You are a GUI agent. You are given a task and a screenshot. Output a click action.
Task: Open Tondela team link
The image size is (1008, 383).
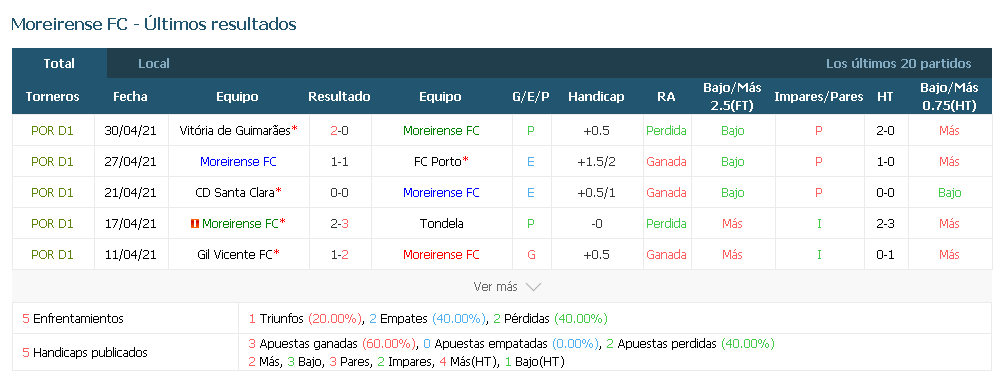pyautogui.click(x=441, y=224)
